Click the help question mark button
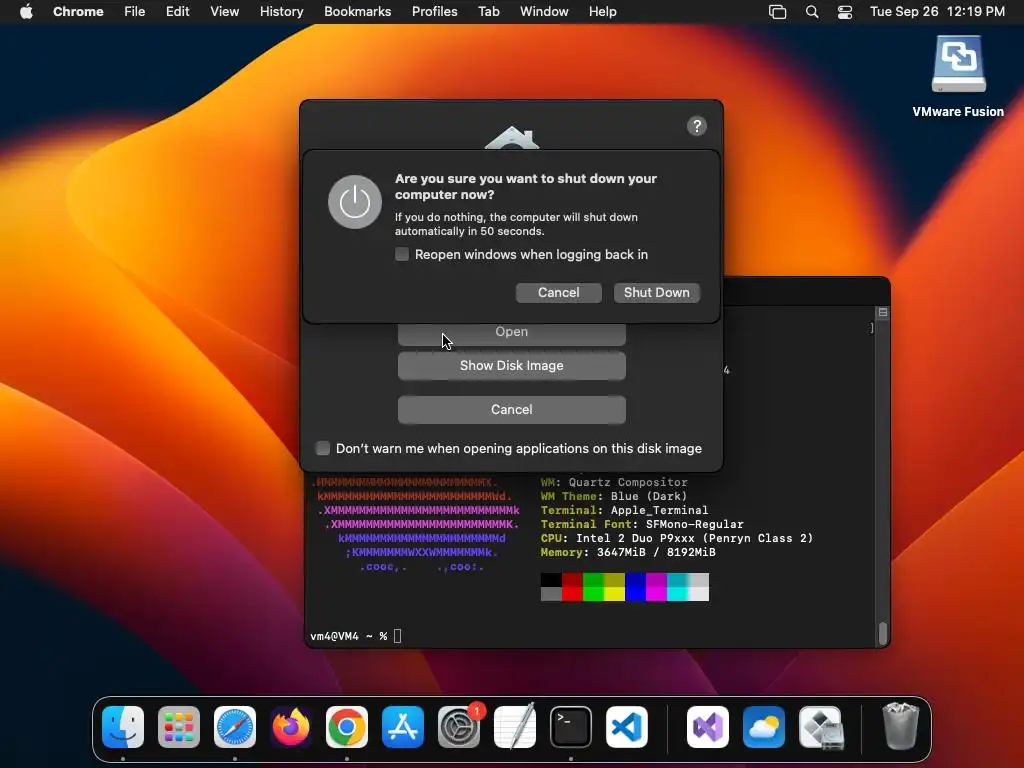Image resolution: width=1024 pixels, height=768 pixels. pos(697,126)
